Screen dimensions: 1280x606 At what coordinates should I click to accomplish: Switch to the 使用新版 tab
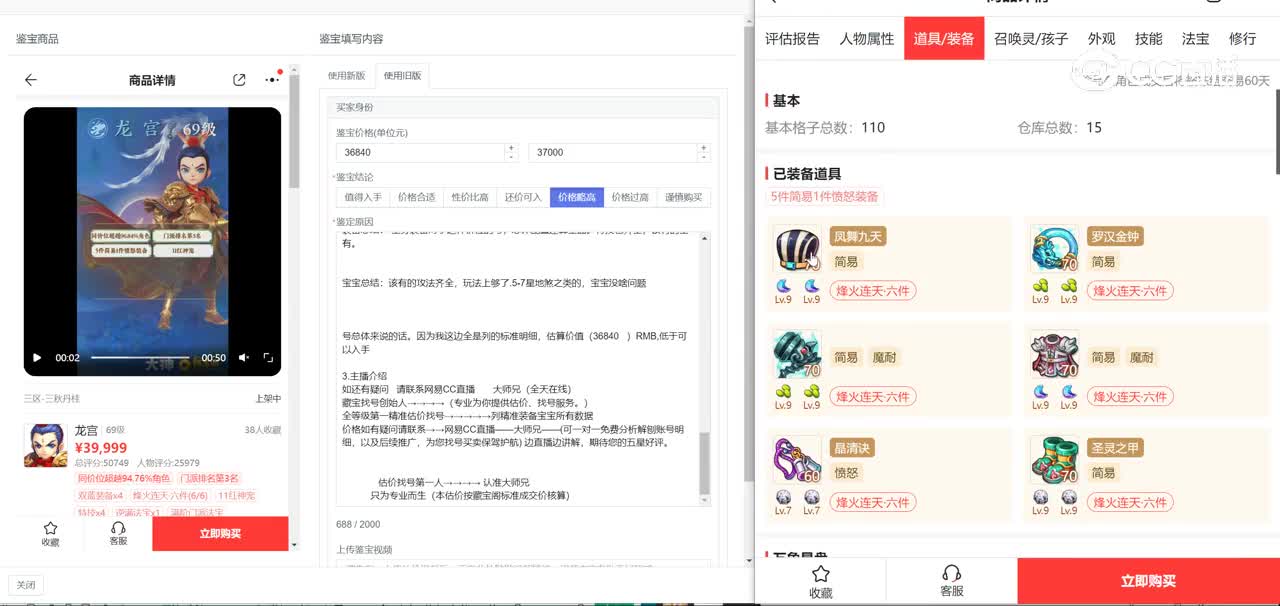tap(347, 76)
